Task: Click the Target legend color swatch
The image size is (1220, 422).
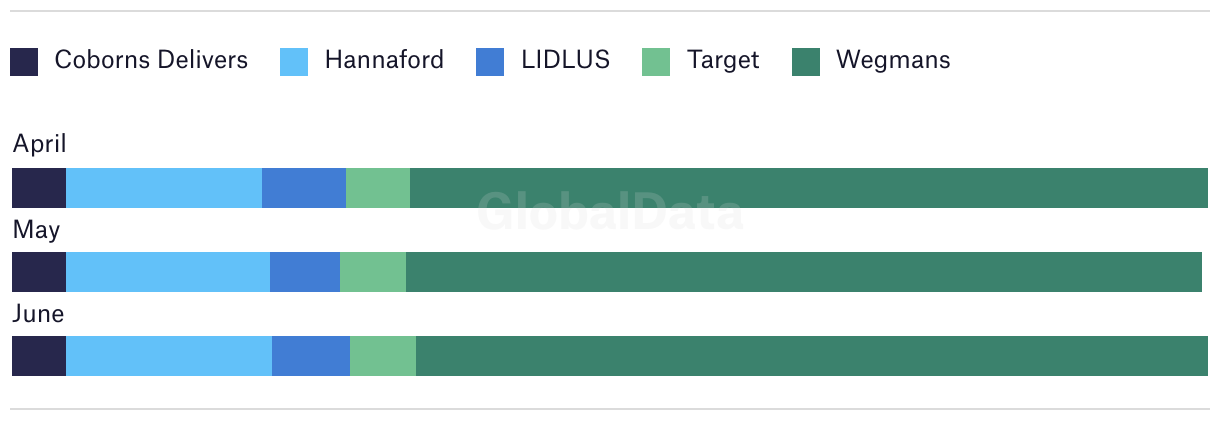Action: (x=655, y=62)
